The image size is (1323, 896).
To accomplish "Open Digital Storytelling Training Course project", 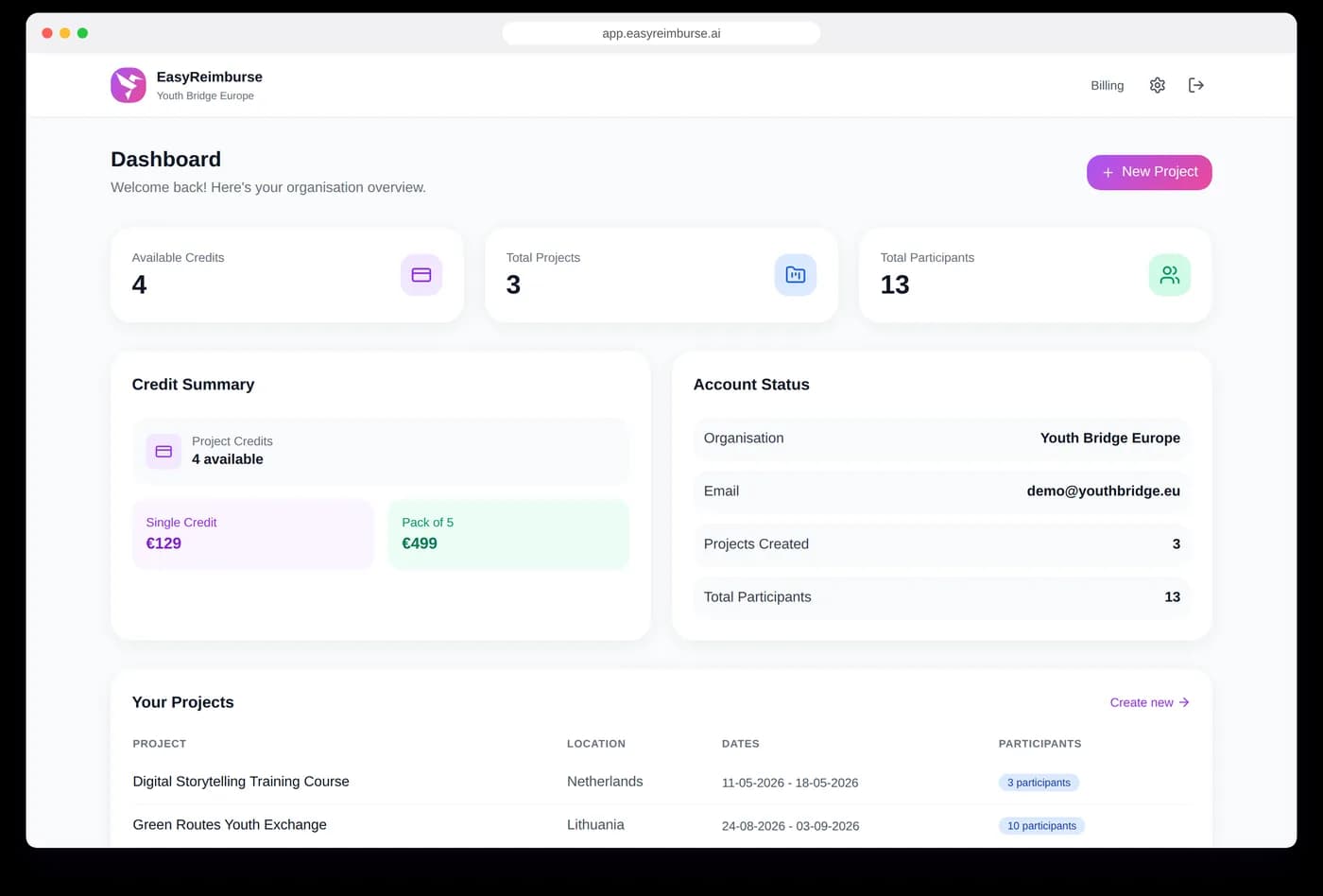I will pos(241,782).
